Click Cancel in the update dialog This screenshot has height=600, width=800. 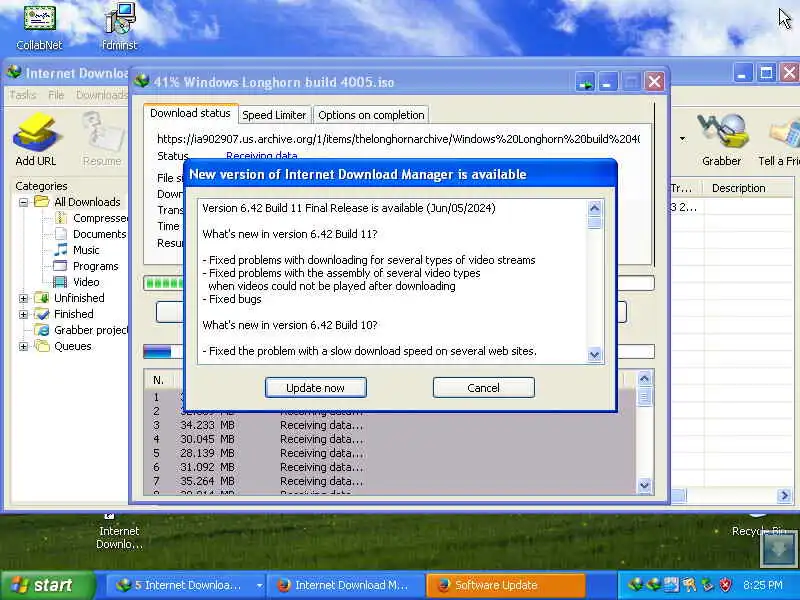point(483,388)
